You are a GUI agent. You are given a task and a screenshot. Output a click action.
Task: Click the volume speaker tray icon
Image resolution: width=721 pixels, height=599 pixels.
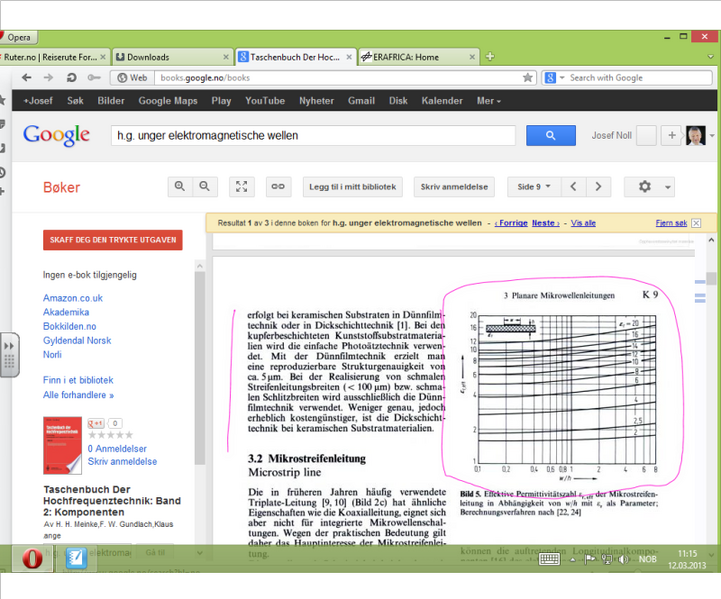[624, 559]
